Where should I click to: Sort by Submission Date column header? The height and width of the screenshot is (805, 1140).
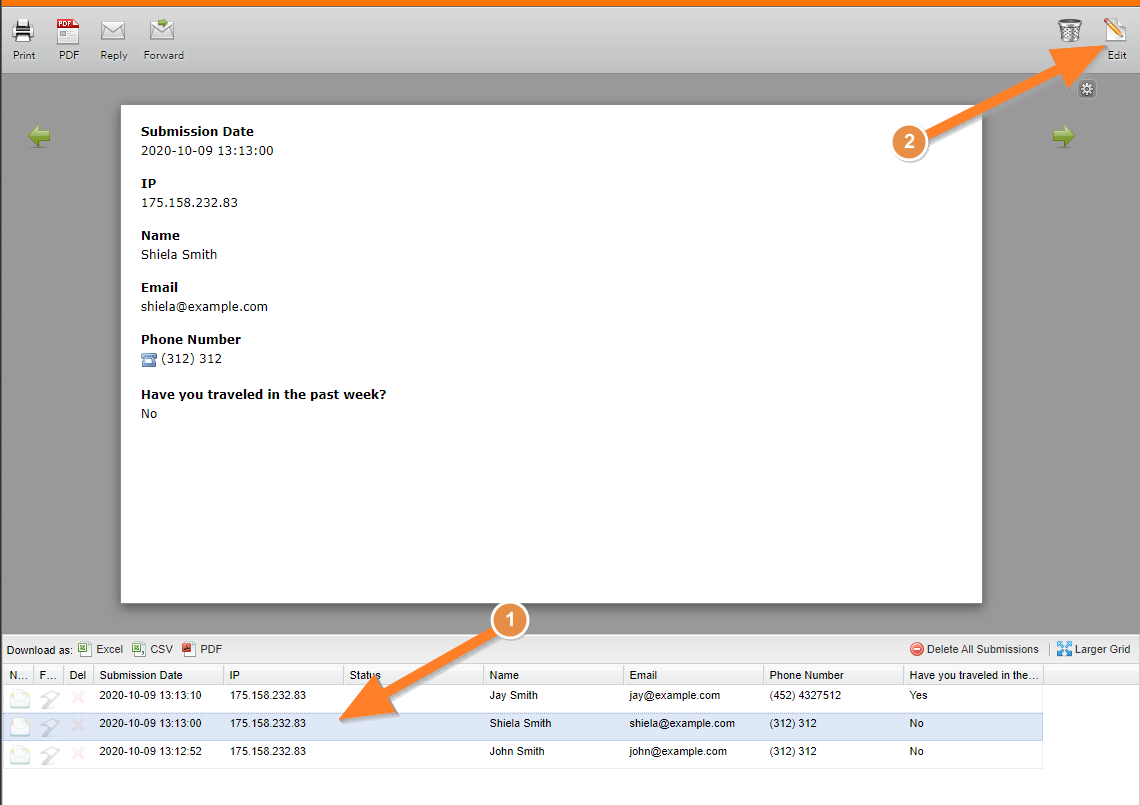click(x=158, y=675)
